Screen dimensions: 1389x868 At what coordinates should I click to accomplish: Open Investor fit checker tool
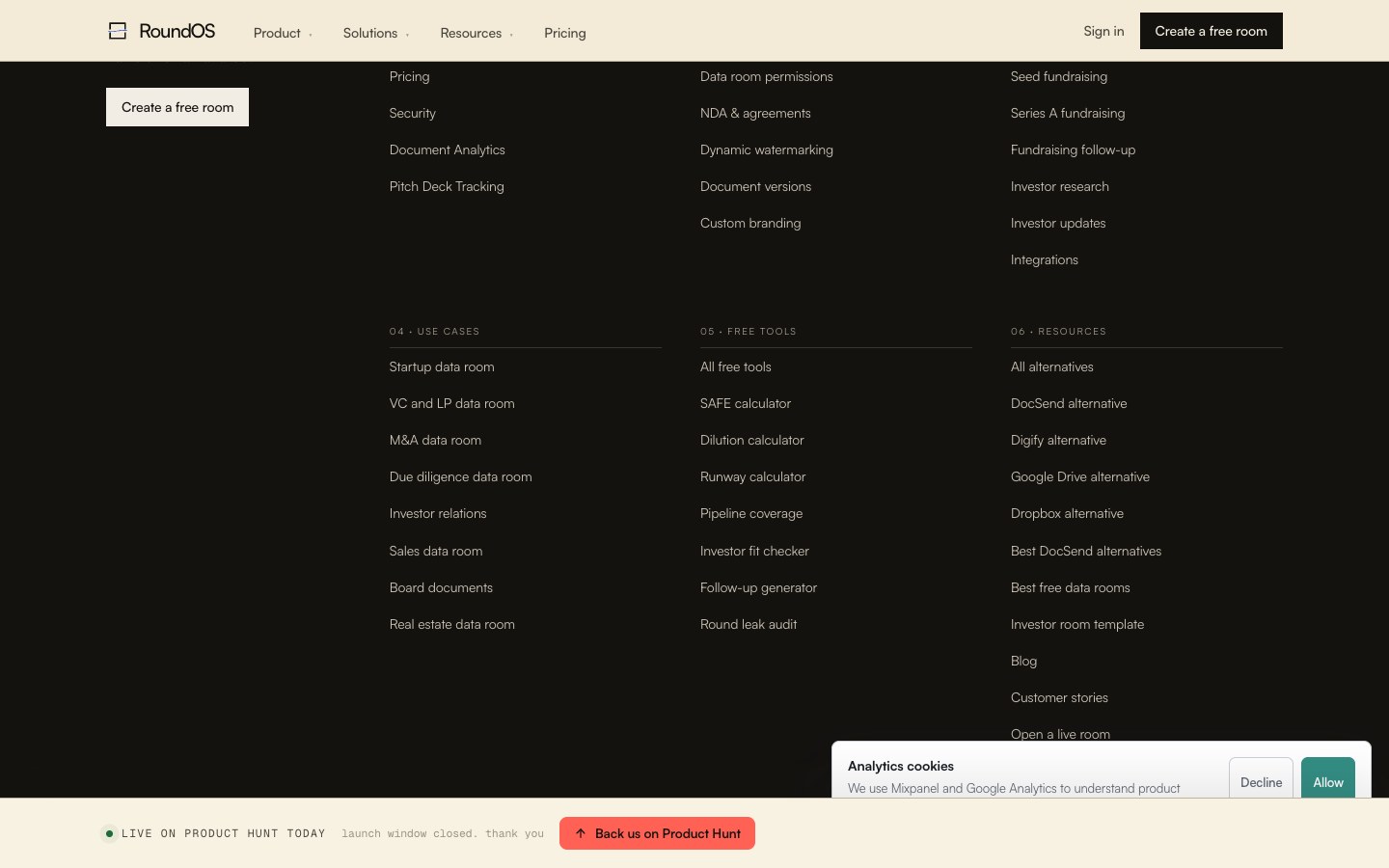[754, 551]
